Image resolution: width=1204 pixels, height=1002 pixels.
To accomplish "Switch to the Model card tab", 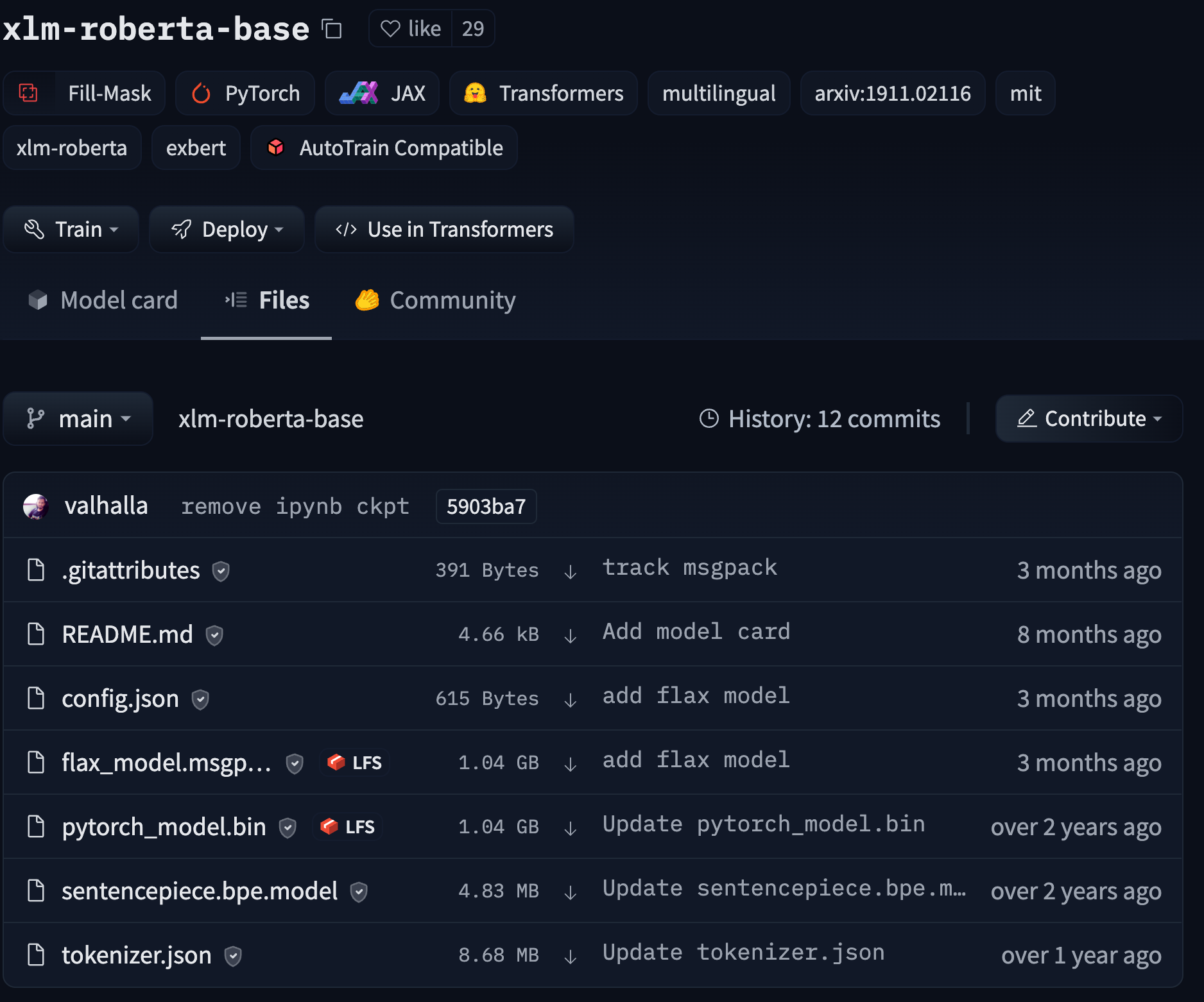I will (103, 300).
